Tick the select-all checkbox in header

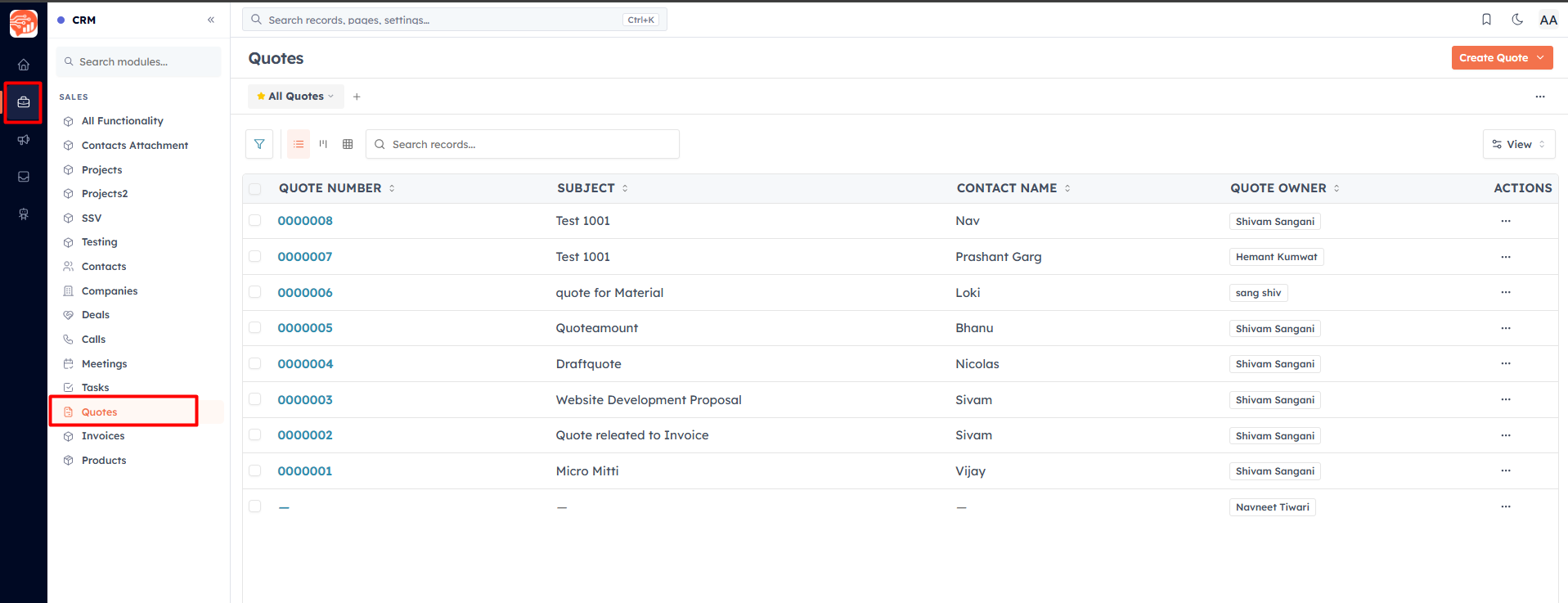pos(255,189)
